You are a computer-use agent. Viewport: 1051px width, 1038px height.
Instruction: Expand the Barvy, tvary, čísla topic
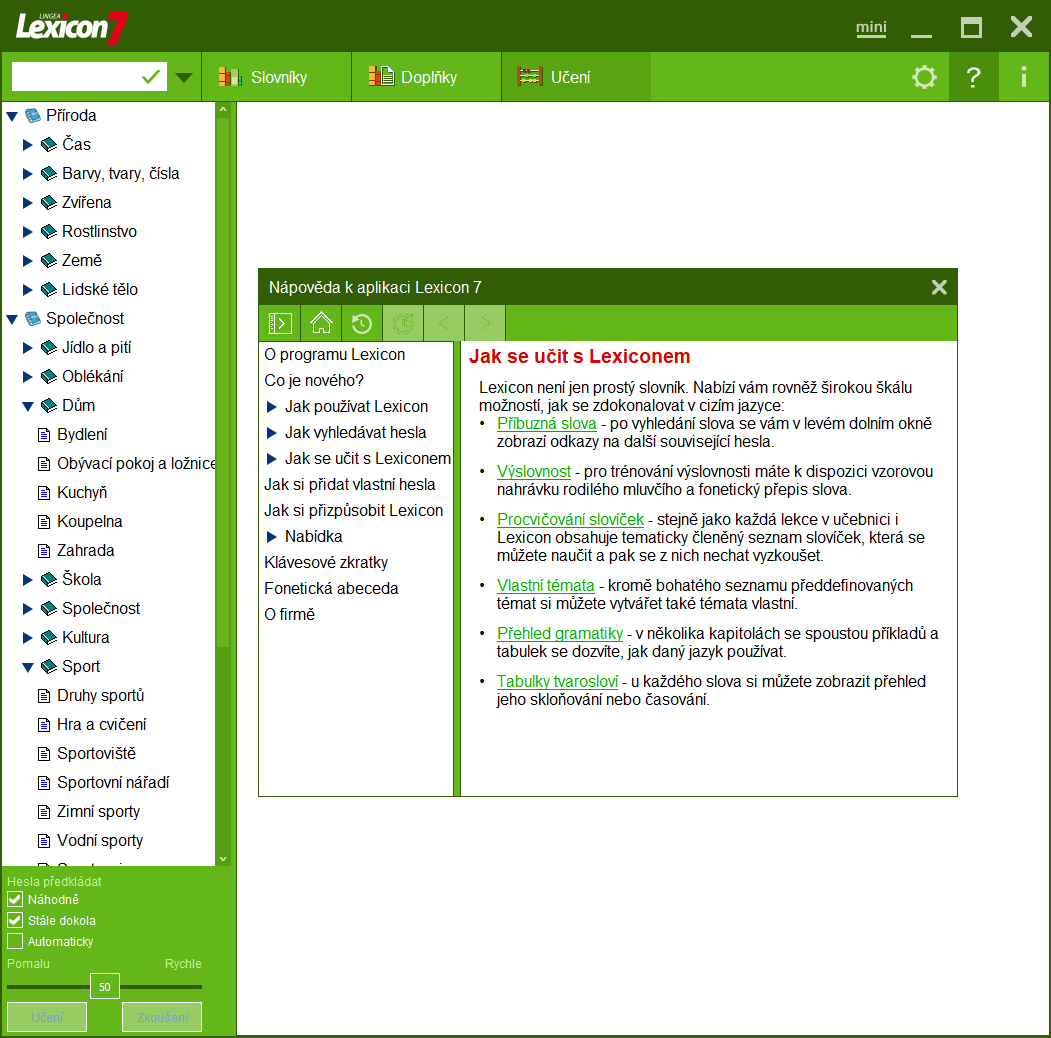click(x=27, y=174)
